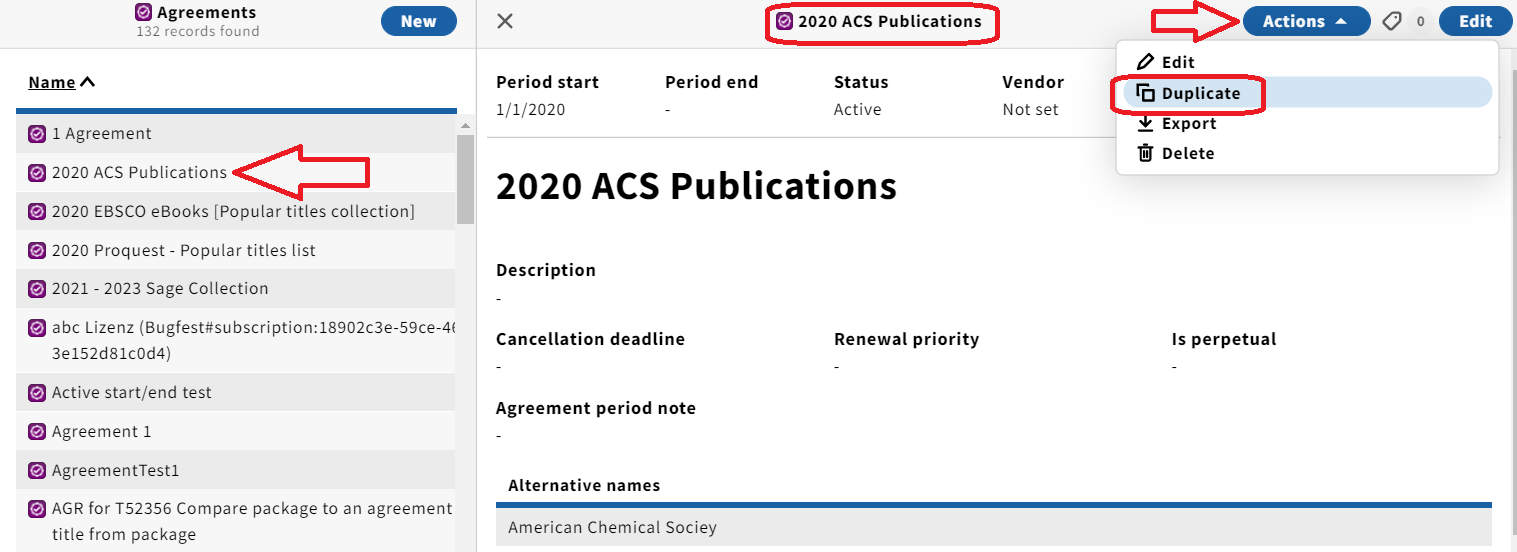The image size is (1517, 552).
Task: Click the Period start value 1/1/2020
Action: point(530,110)
